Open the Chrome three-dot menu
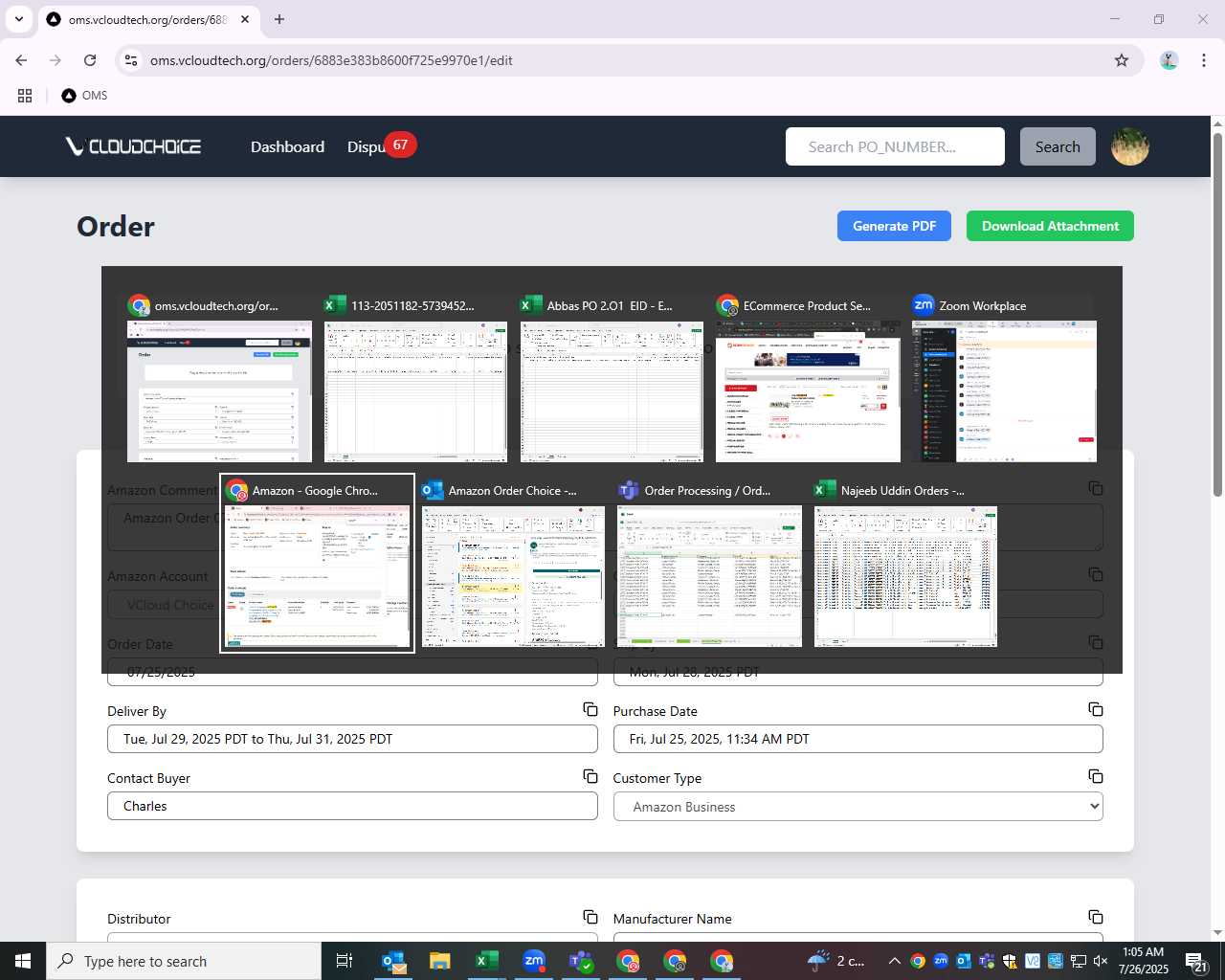 coord(1203,60)
